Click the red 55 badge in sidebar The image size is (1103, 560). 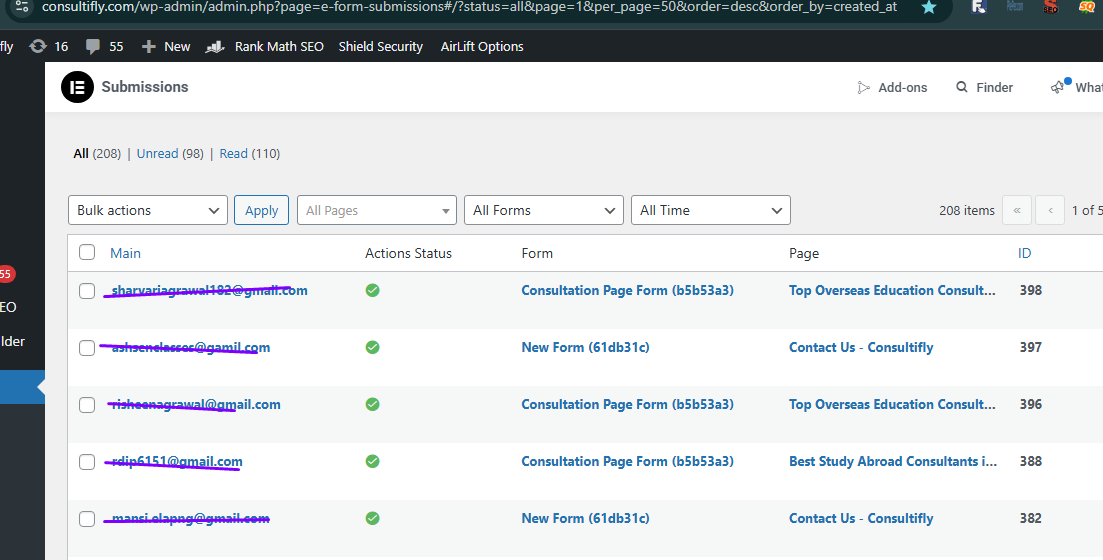(6, 274)
